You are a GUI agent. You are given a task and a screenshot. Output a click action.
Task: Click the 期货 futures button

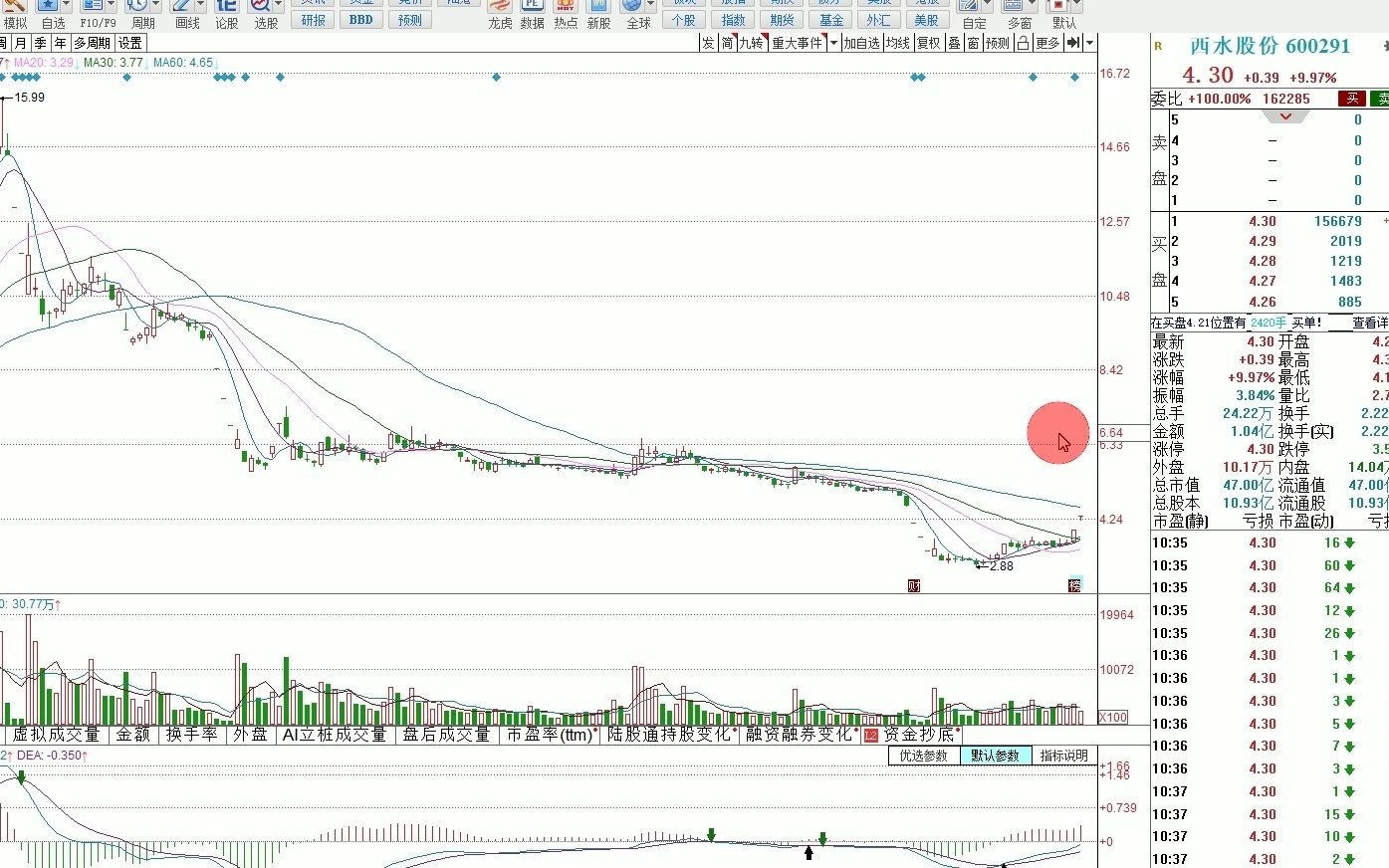[783, 20]
